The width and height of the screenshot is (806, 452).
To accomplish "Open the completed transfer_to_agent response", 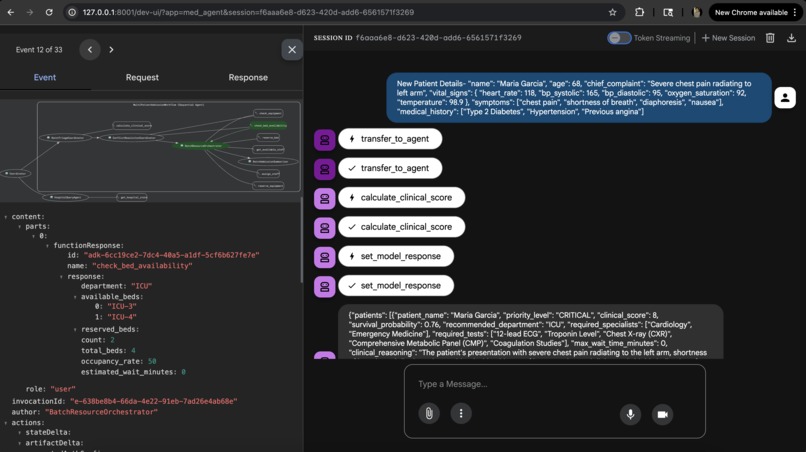I will [390, 168].
